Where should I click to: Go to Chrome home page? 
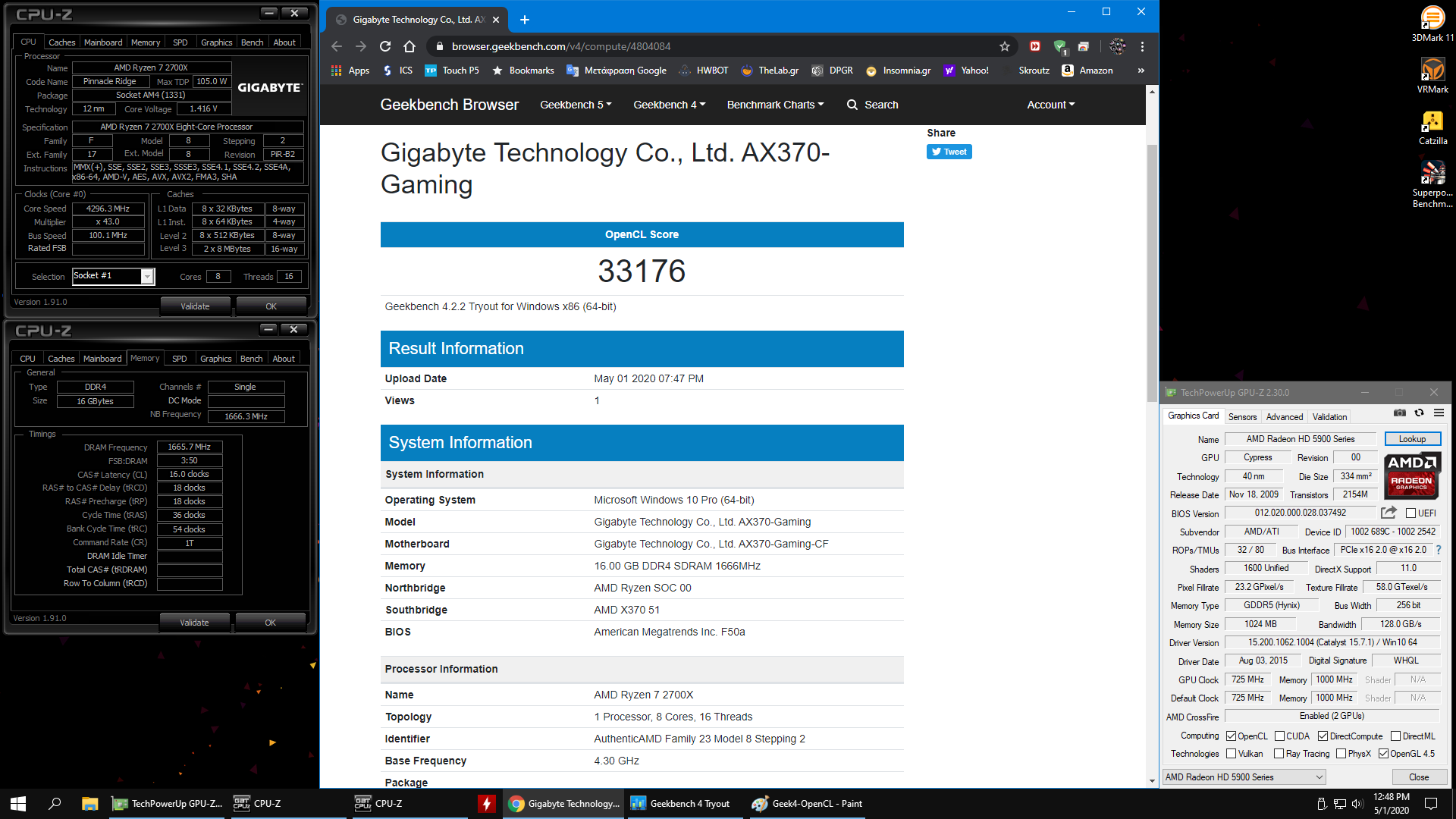(x=409, y=46)
